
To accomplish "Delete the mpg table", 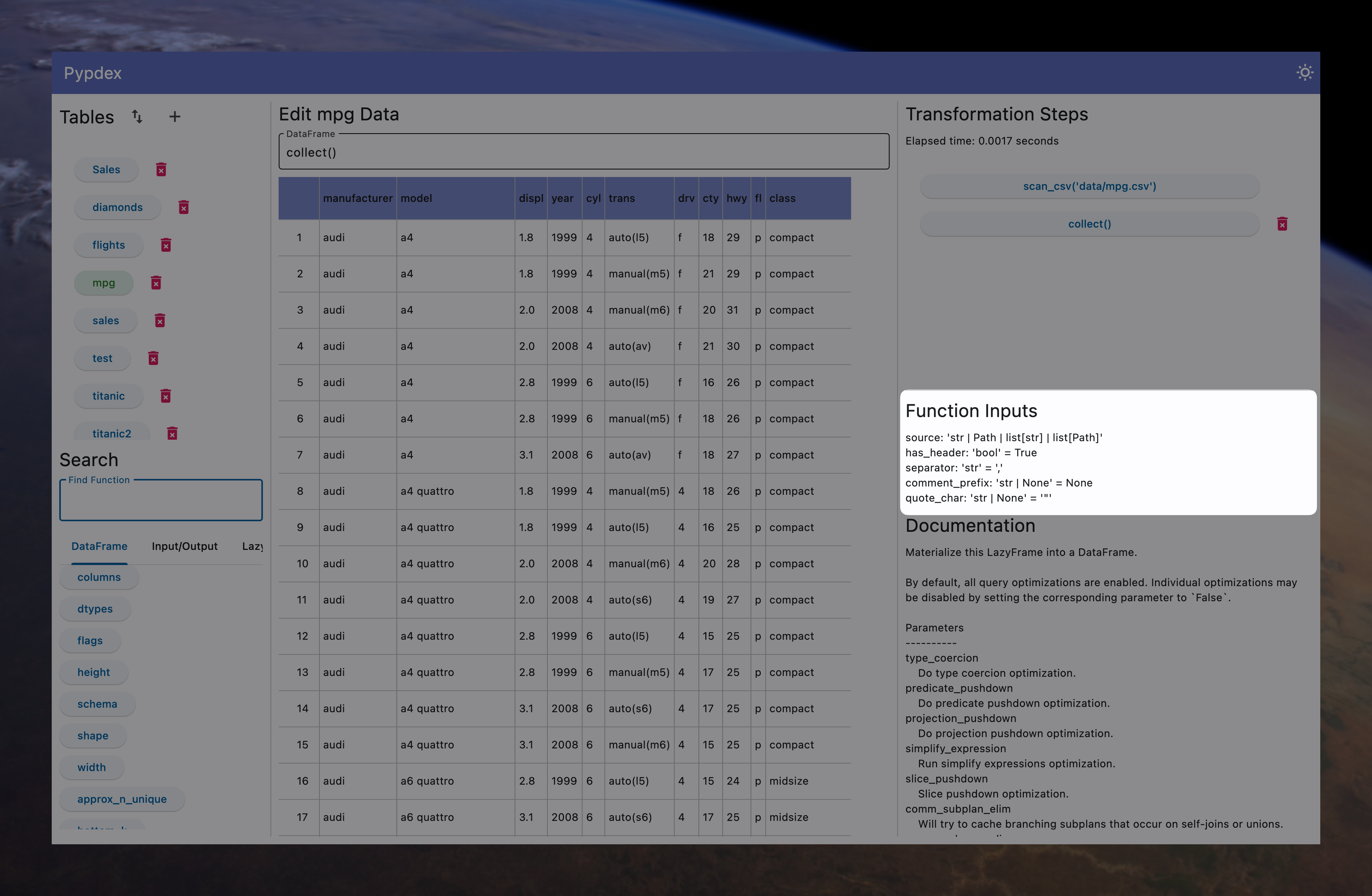I will (156, 283).
